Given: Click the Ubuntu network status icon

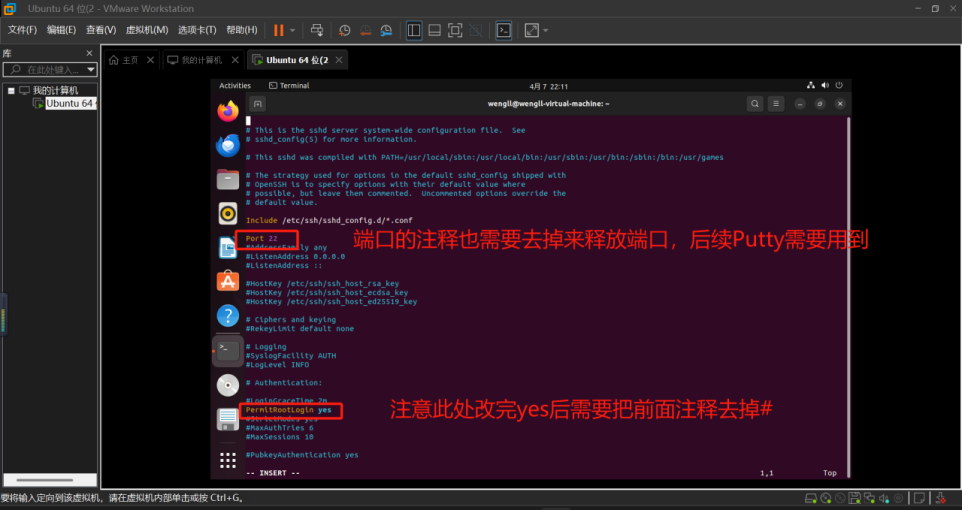Looking at the screenshot, I should tap(810, 85).
